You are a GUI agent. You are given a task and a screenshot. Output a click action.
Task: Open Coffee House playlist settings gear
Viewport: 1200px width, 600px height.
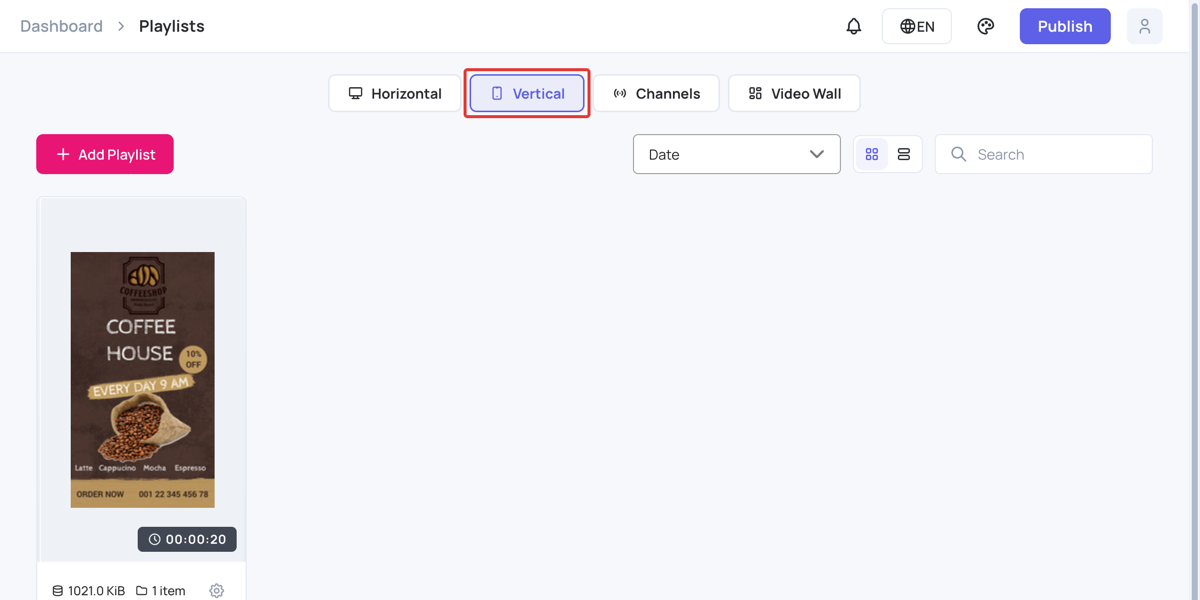coord(217,591)
